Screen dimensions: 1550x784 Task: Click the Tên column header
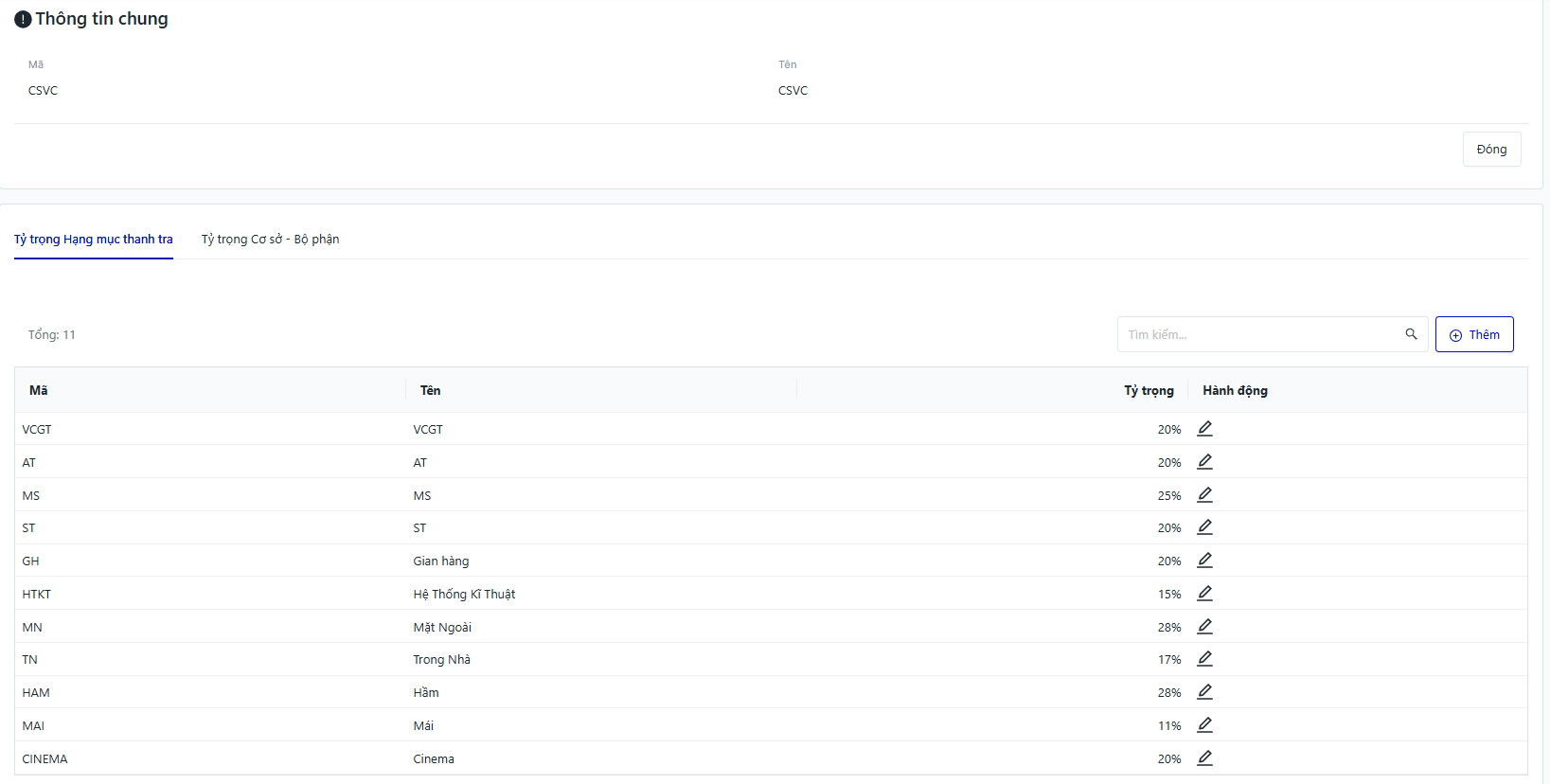click(x=430, y=390)
